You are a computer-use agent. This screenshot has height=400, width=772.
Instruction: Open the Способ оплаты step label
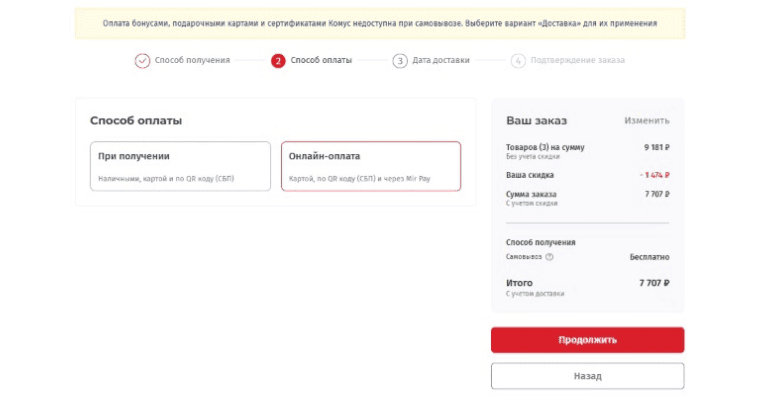pos(321,60)
